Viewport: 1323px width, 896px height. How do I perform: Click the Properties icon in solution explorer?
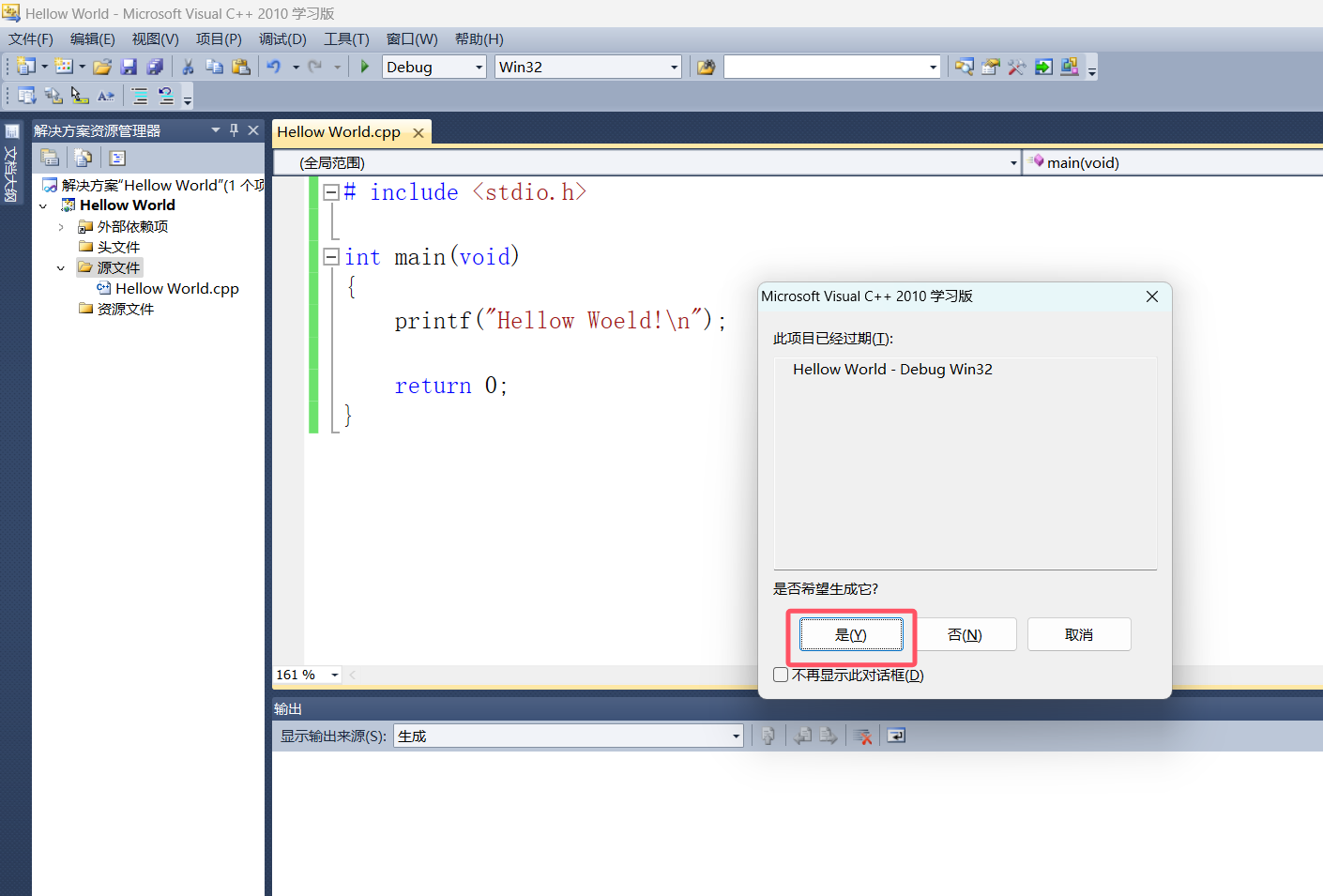116,157
